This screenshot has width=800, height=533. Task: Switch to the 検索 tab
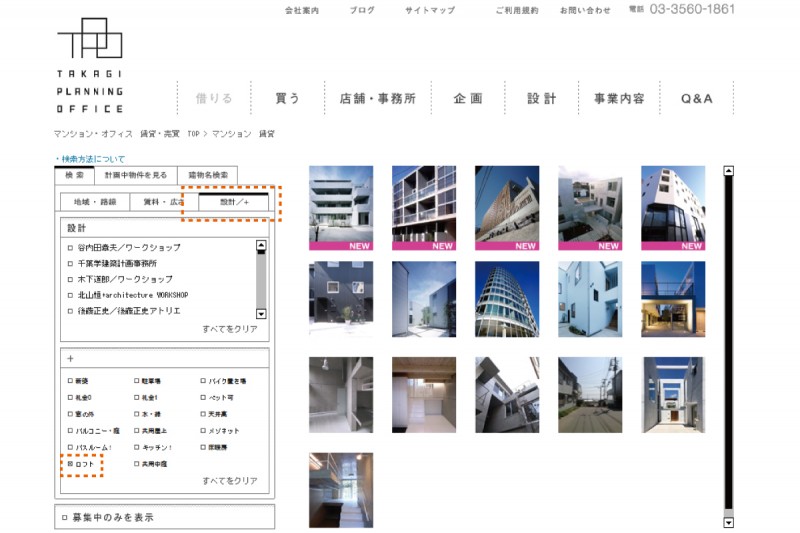pyautogui.click(x=74, y=175)
